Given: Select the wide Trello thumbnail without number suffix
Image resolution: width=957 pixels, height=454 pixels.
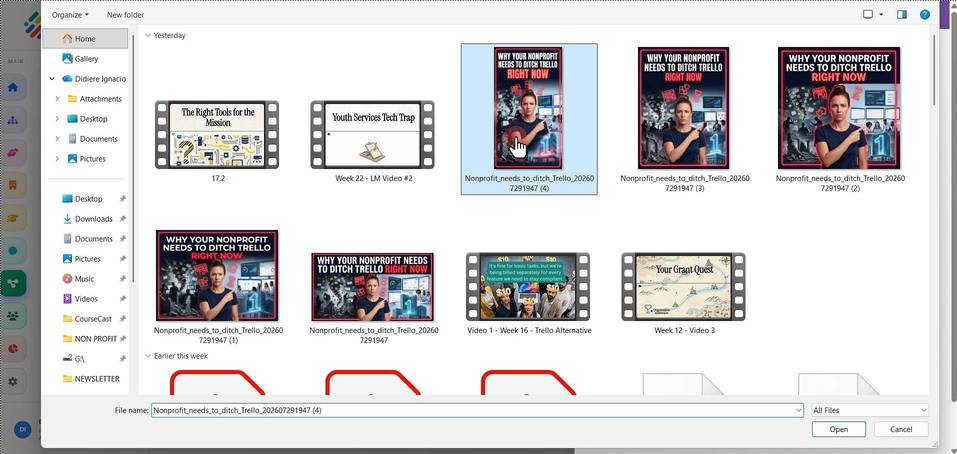Looking at the screenshot, I should pos(372,287).
